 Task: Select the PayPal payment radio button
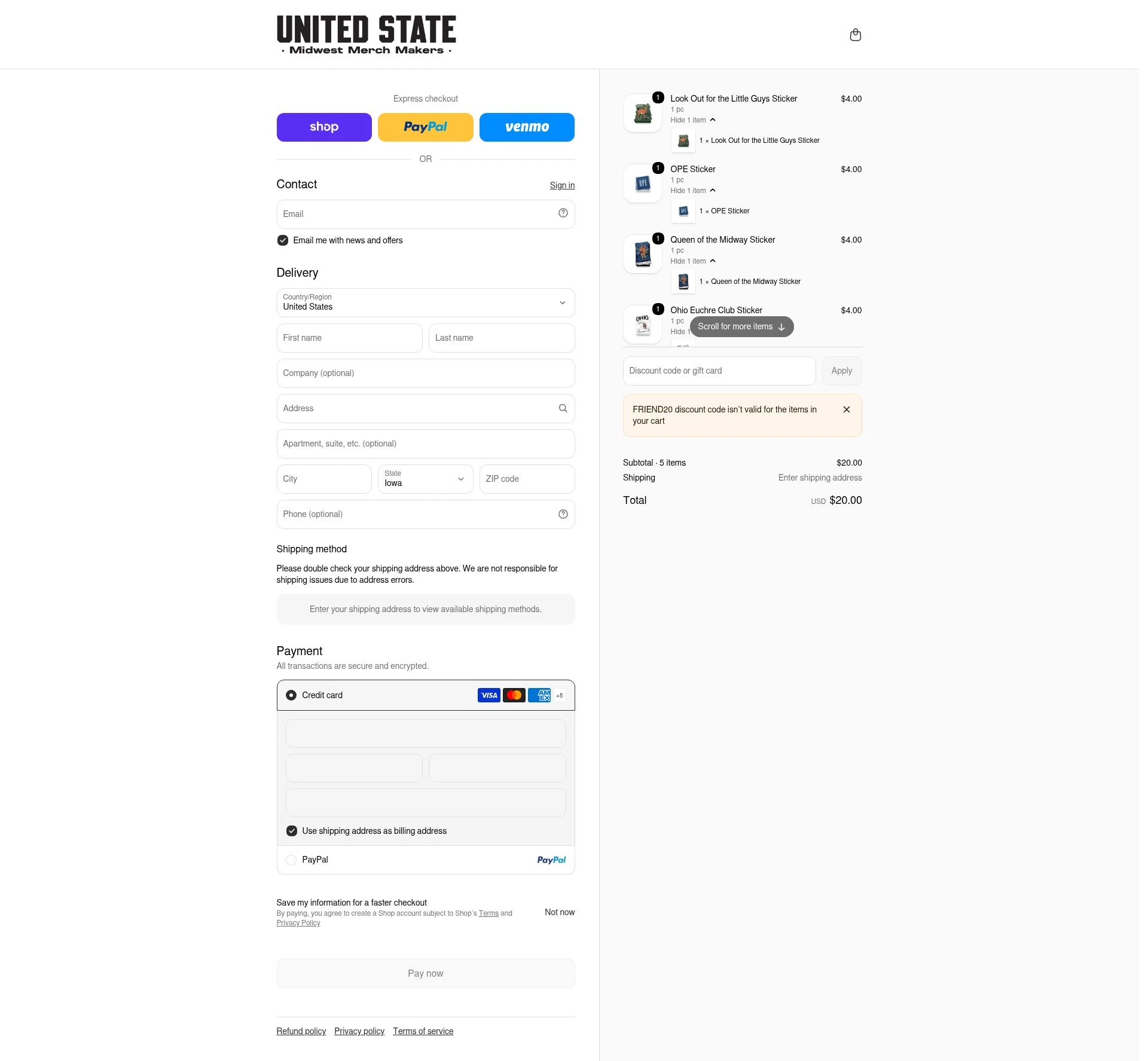291,860
